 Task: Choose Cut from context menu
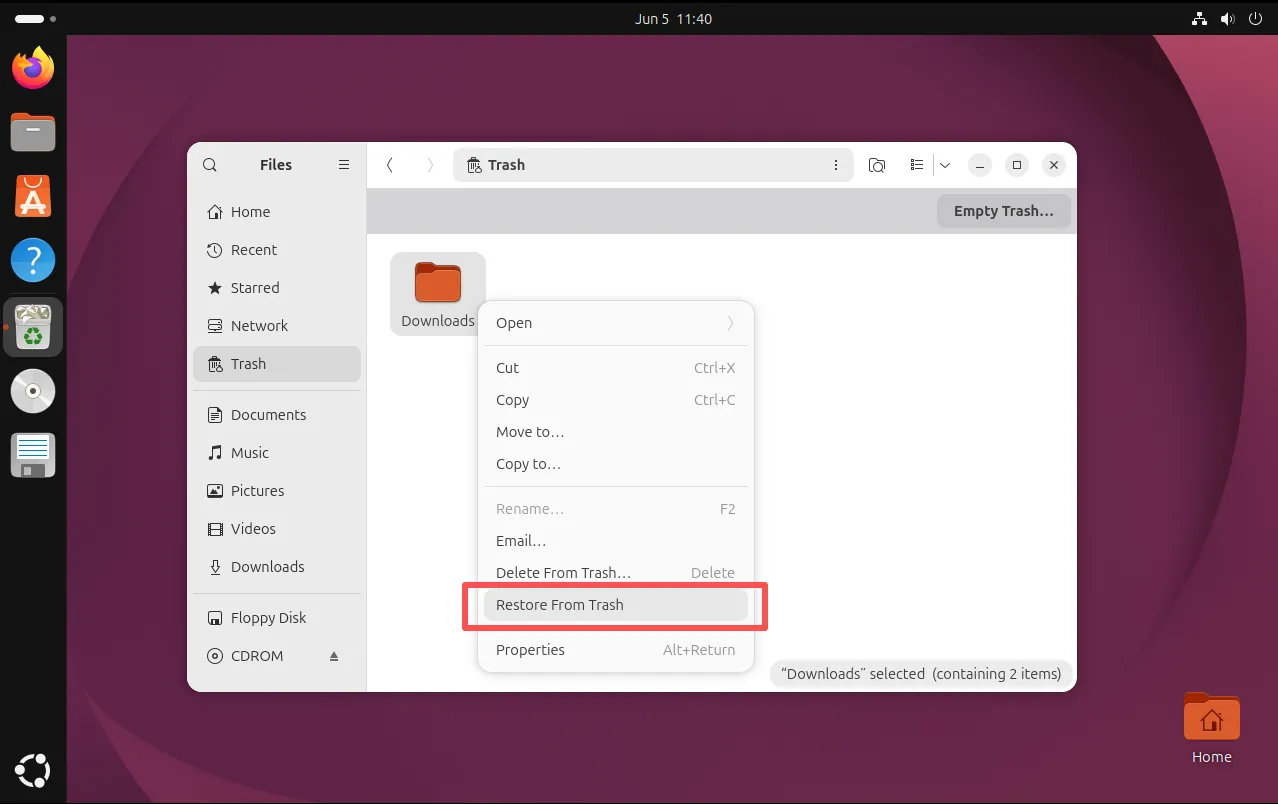(615, 368)
